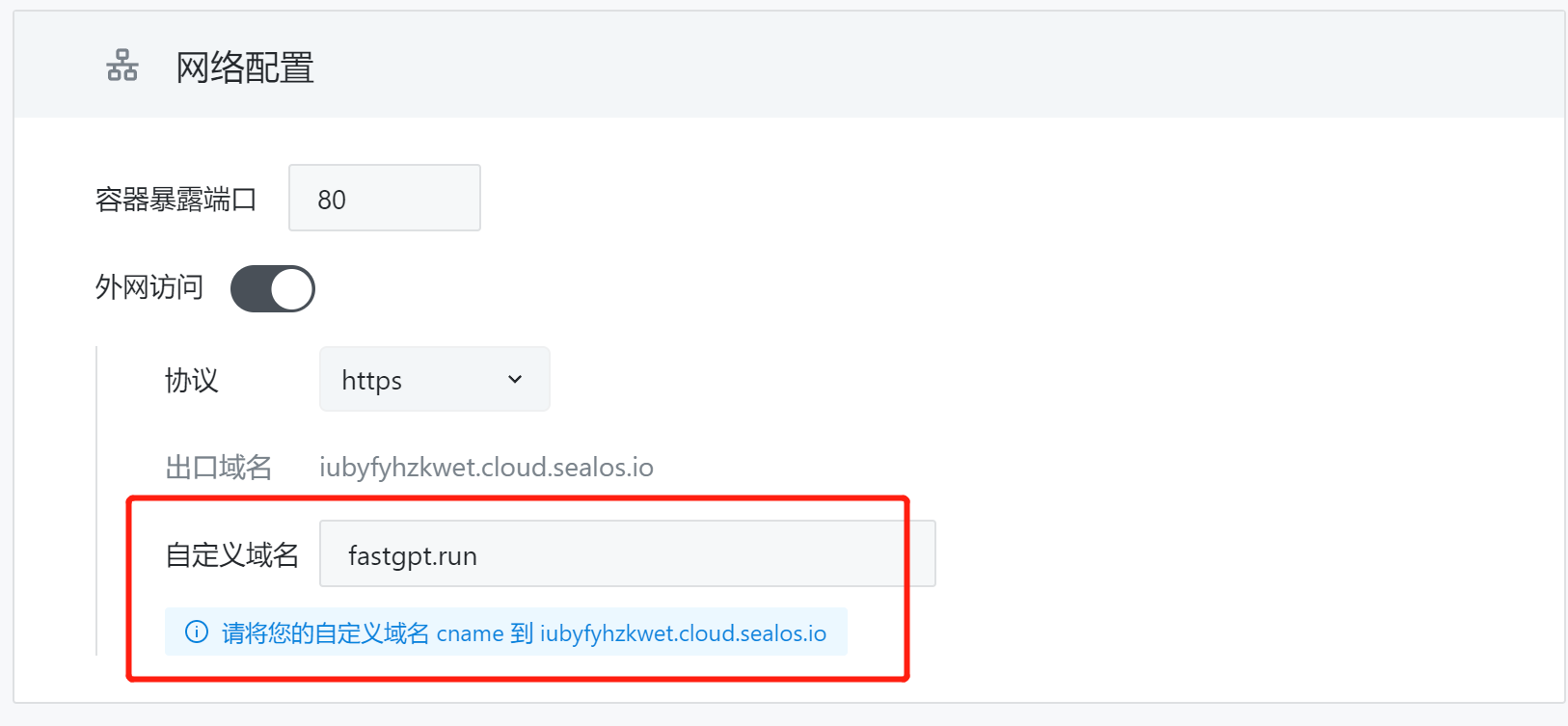Click the word cname in the hint
Viewport: 1568px width, 726px height.
click(470, 633)
